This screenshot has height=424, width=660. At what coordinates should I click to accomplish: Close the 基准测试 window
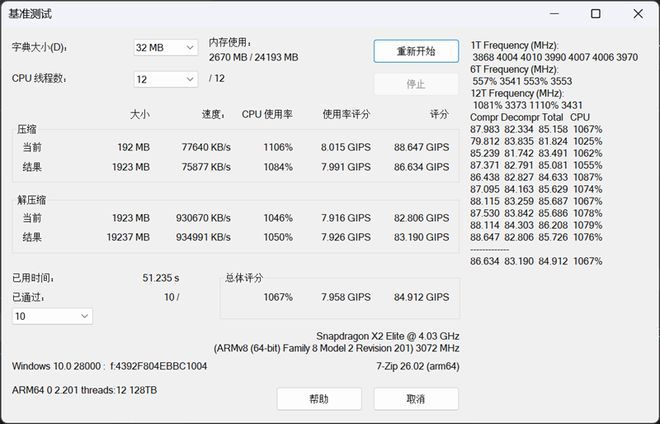(638, 13)
